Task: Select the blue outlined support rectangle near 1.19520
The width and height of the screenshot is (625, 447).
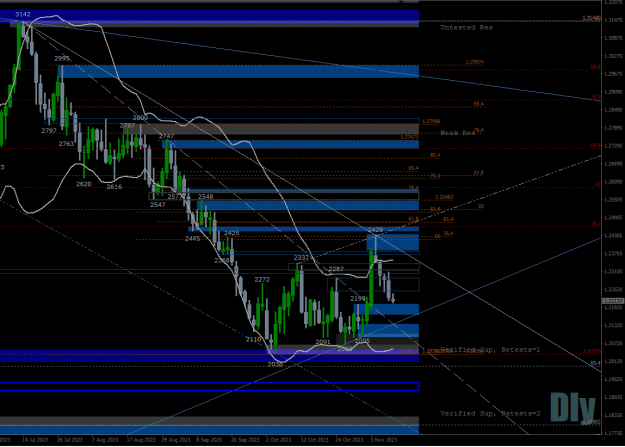Action: click(x=209, y=386)
